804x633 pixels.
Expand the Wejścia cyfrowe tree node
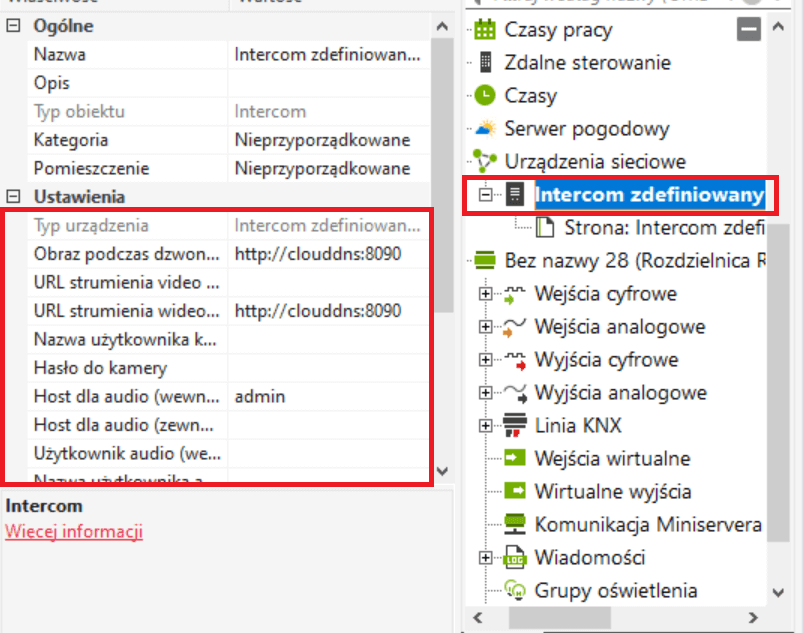coord(487,294)
